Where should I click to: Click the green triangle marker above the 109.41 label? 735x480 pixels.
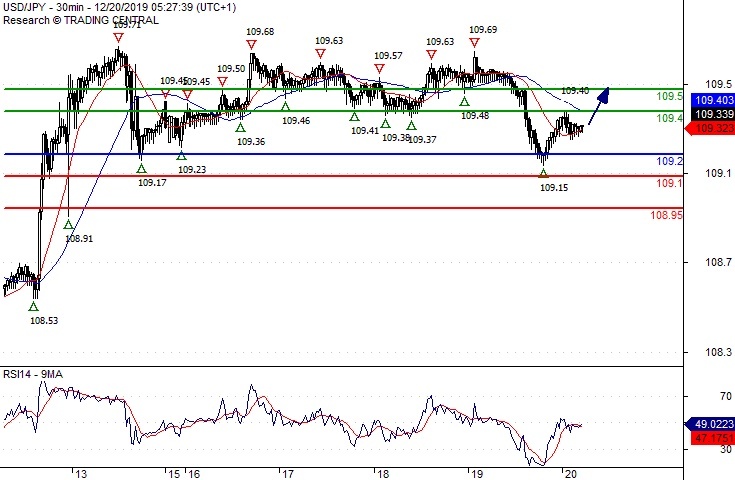354,116
